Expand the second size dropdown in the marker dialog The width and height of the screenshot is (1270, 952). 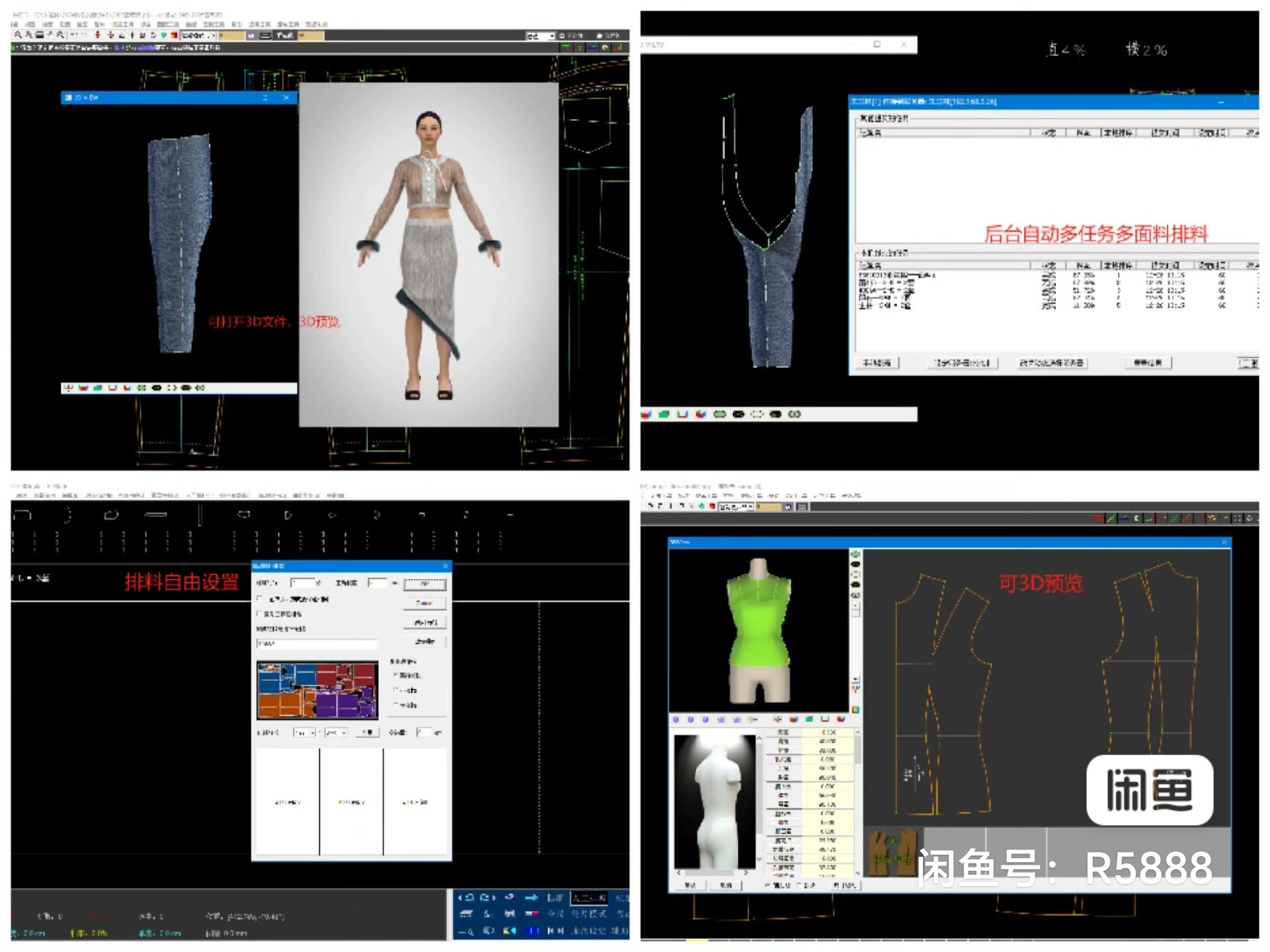[x=339, y=732]
